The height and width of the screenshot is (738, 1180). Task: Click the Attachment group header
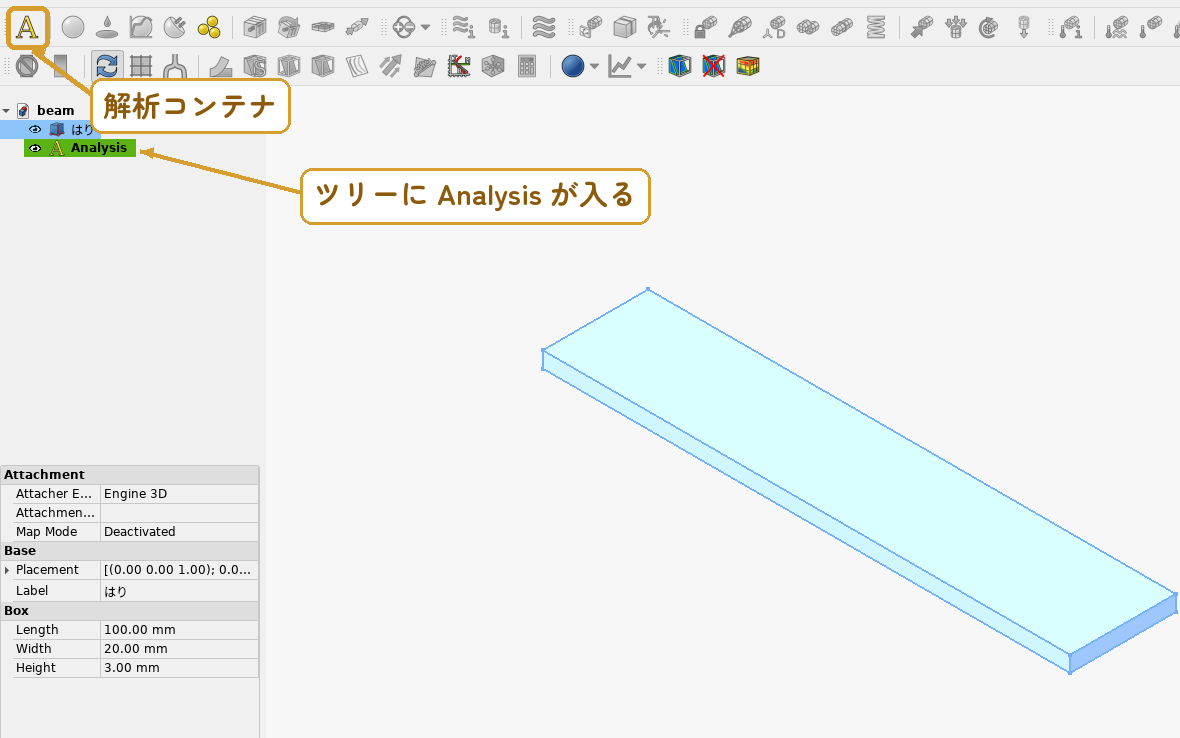point(129,475)
